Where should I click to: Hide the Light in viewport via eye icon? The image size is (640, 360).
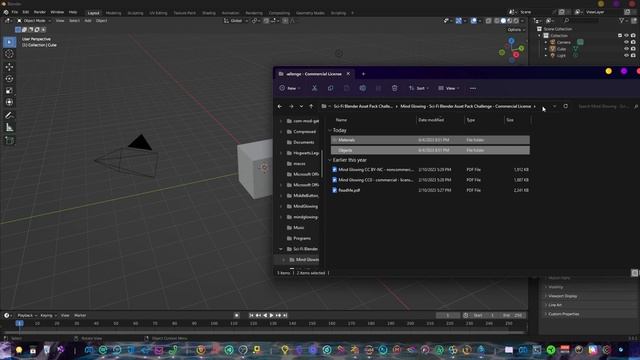click(626, 56)
